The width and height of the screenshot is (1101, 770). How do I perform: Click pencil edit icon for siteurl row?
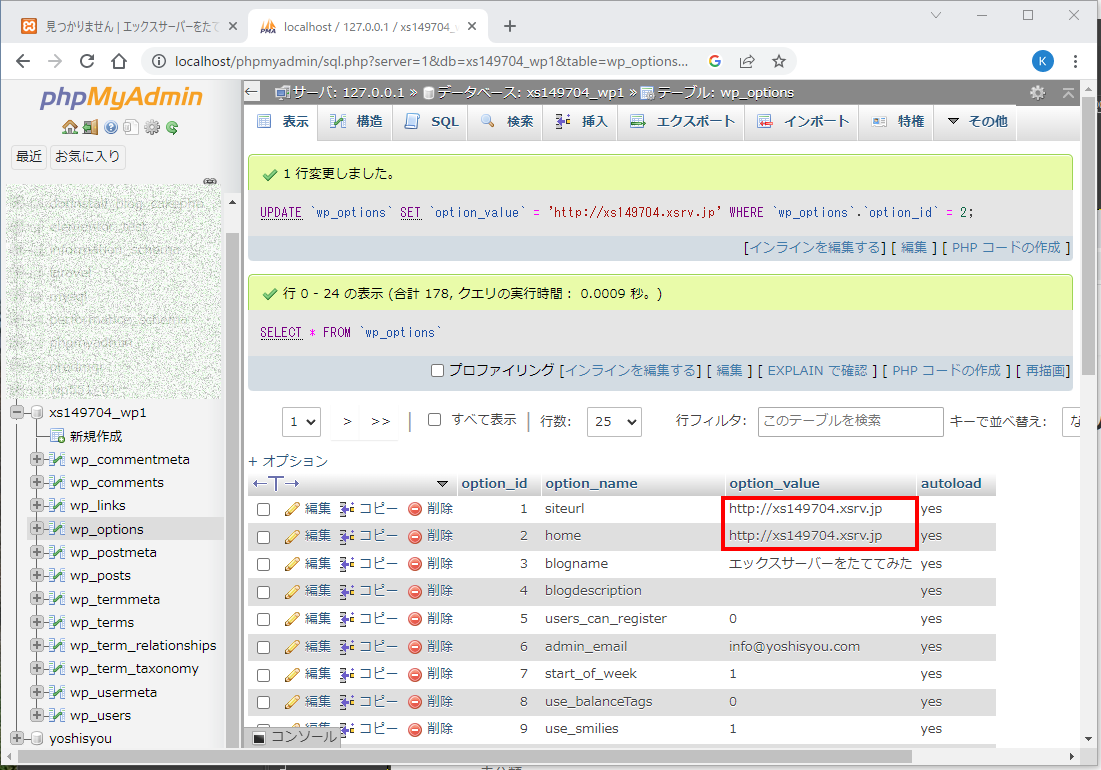tap(293, 509)
